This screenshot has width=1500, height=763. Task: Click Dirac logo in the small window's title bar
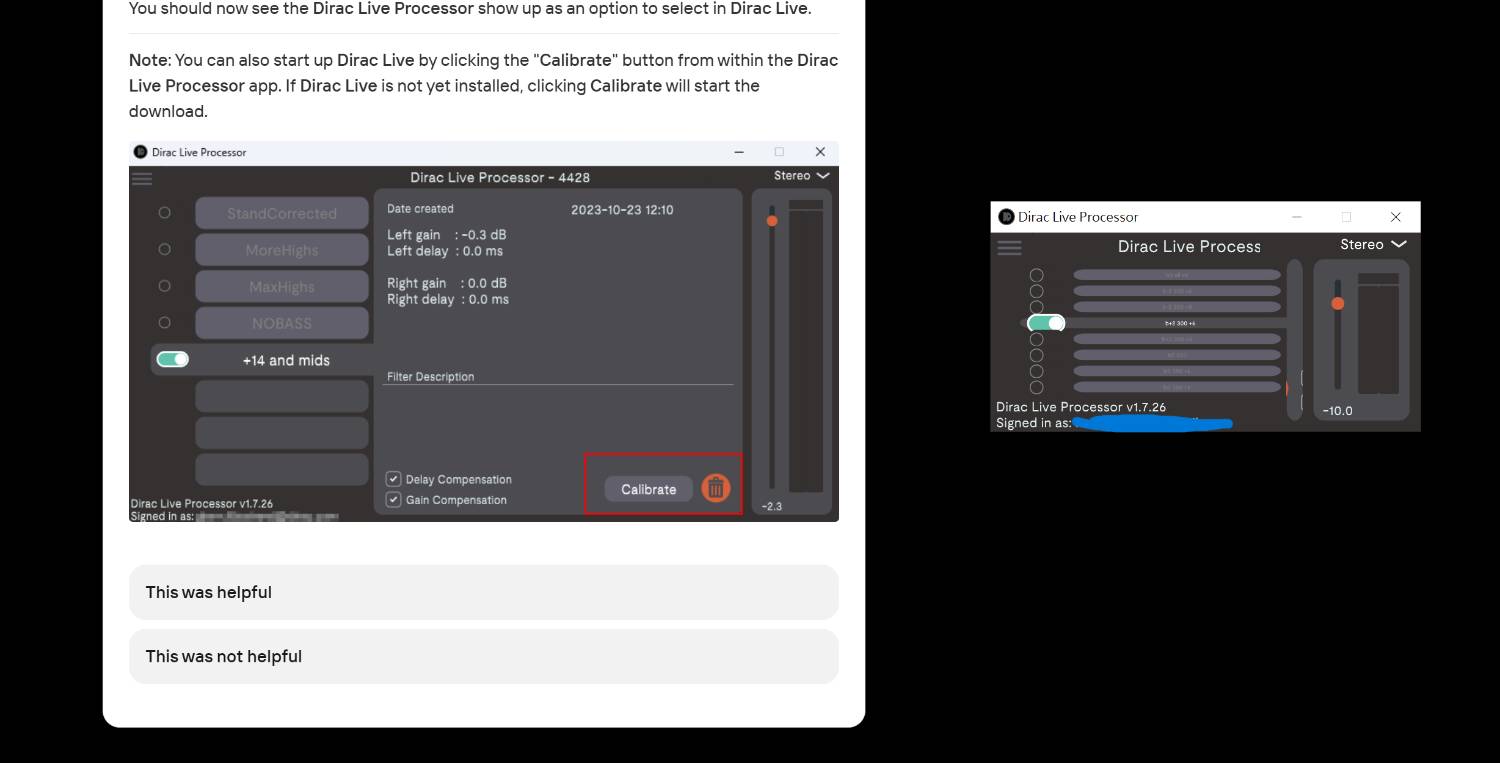tap(1006, 217)
